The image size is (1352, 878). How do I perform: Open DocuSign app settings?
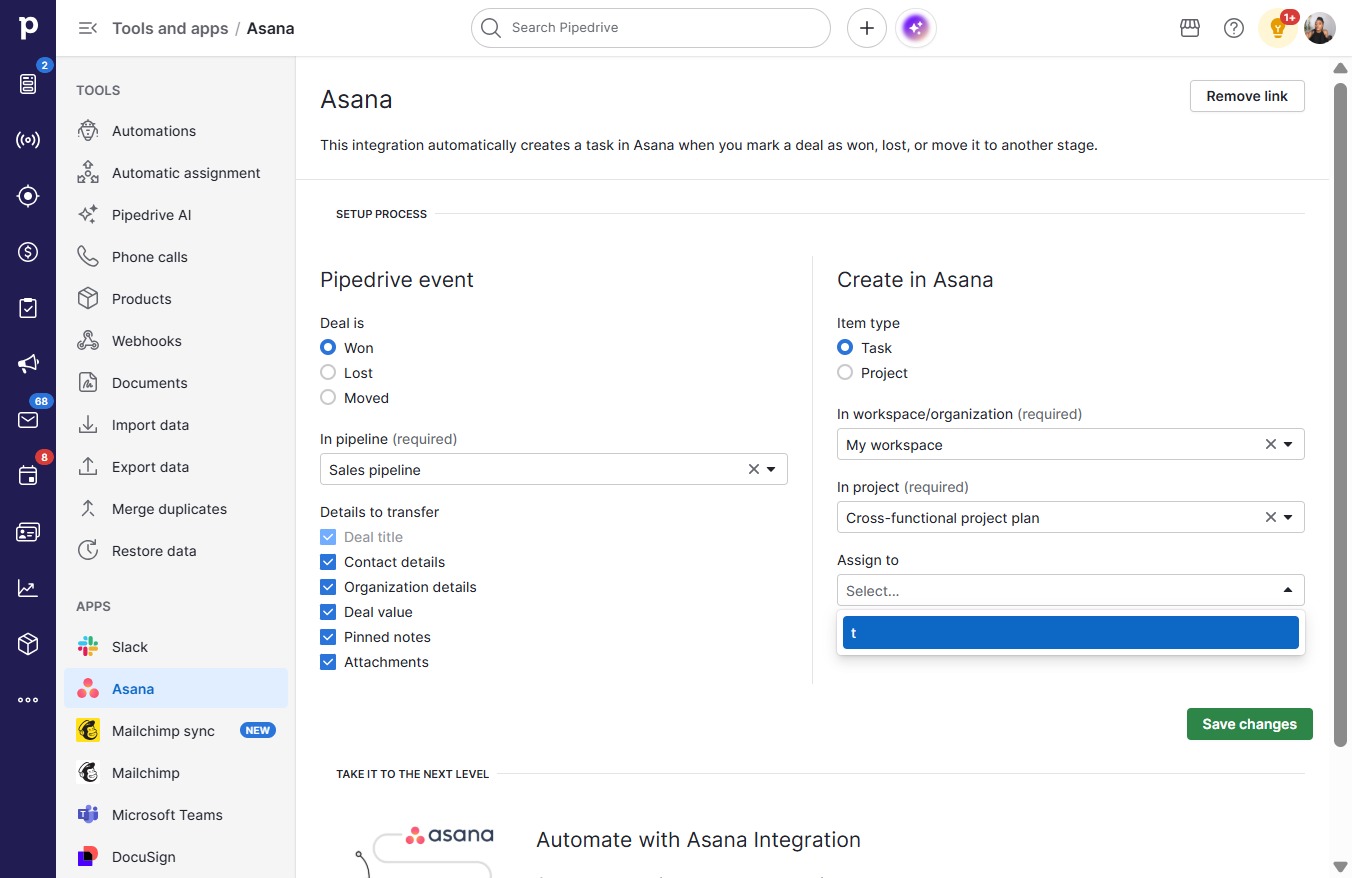click(x=176, y=857)
